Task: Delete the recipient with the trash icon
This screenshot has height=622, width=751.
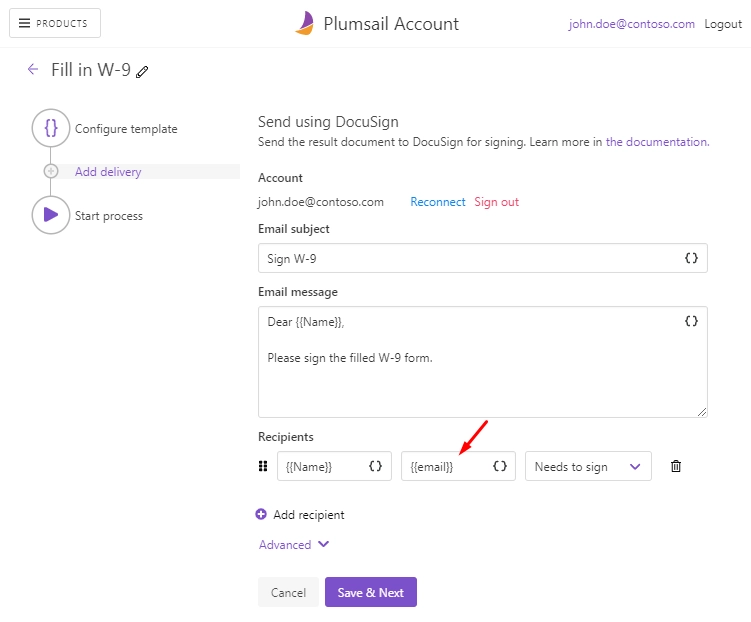Action: tap(676, 466)
